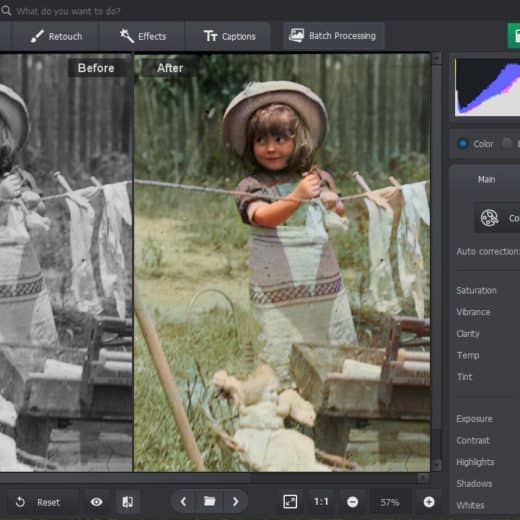Select the Color radio button
Viewport: 520px width, 520px height.
click(463, 144)
